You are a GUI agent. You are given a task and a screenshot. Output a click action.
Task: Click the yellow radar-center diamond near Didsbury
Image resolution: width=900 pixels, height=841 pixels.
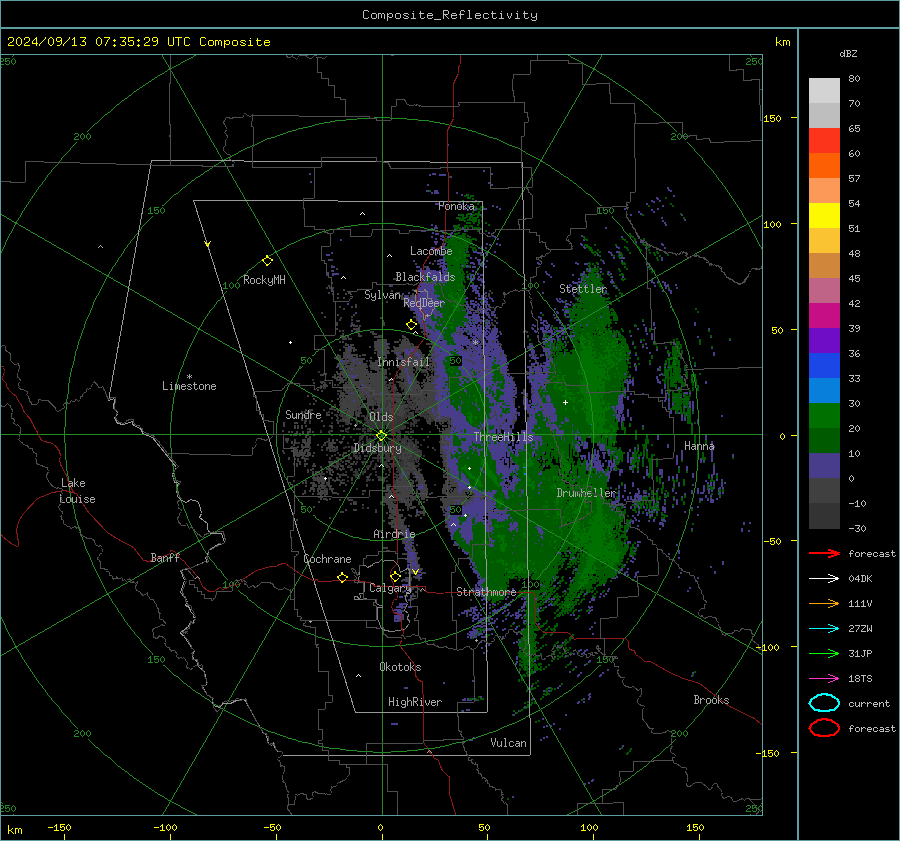[381, 436]
